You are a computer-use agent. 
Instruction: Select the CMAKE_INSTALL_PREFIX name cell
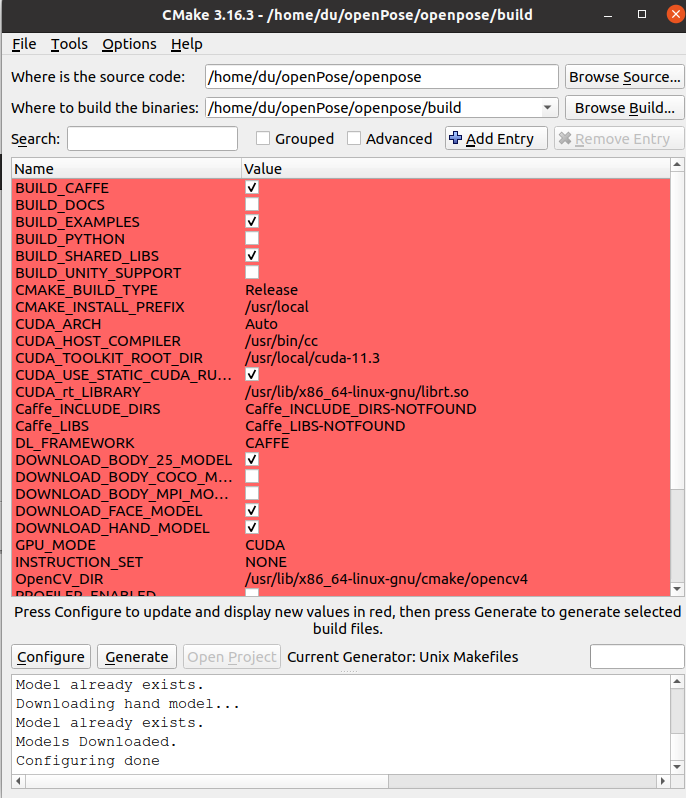[x=100, y=307]
